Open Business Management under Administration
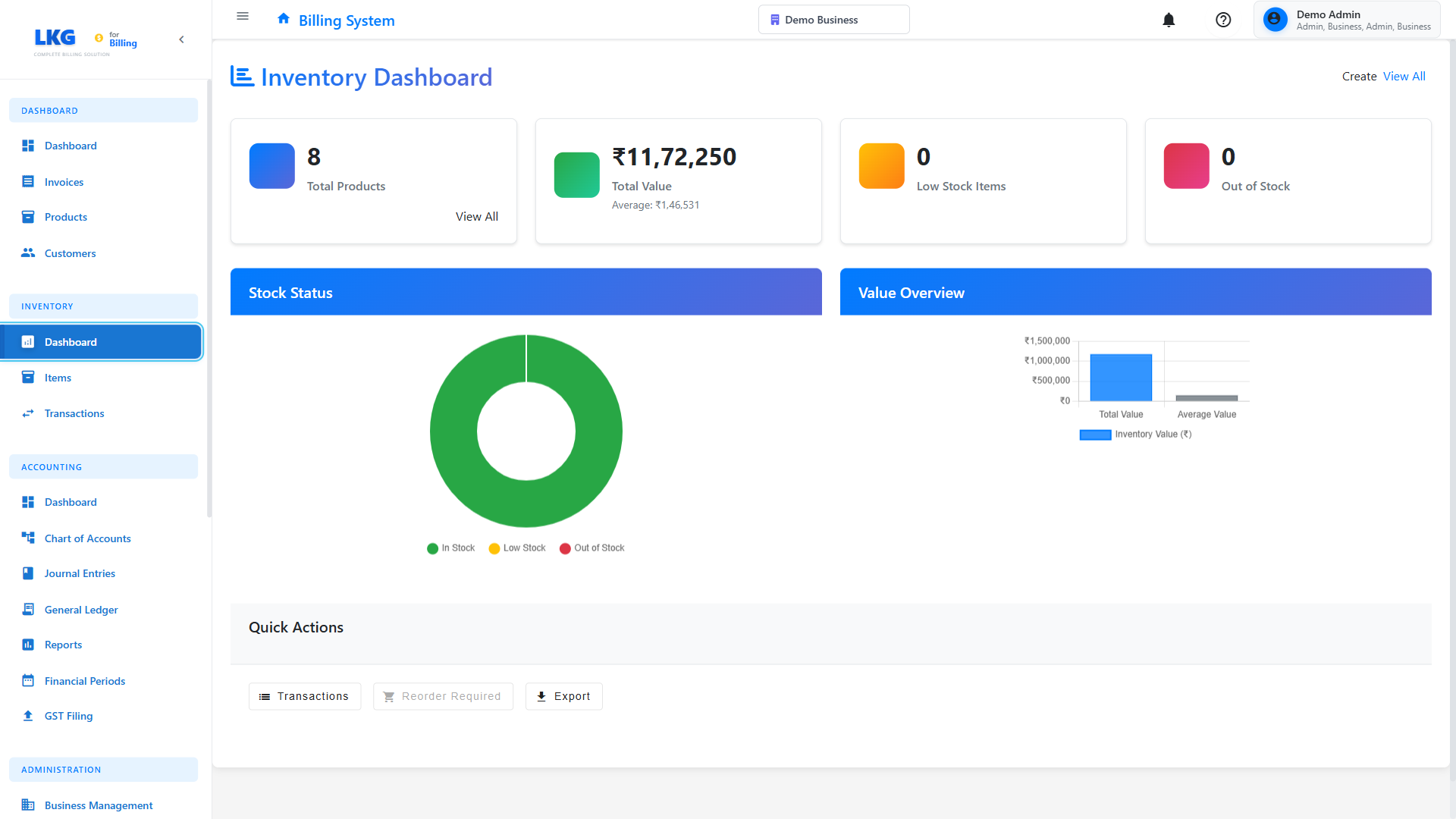Viewport: 1456px width, 819px height. 98,805
